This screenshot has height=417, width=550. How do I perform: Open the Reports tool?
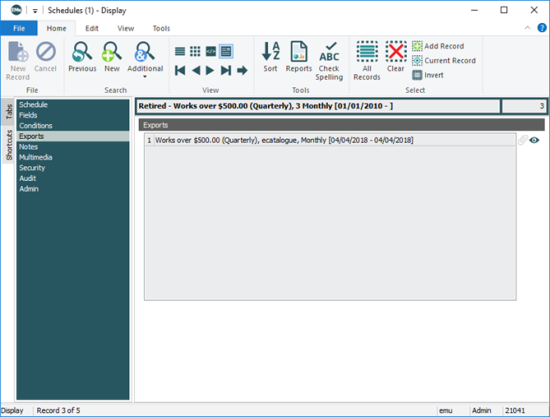[299, 56]
